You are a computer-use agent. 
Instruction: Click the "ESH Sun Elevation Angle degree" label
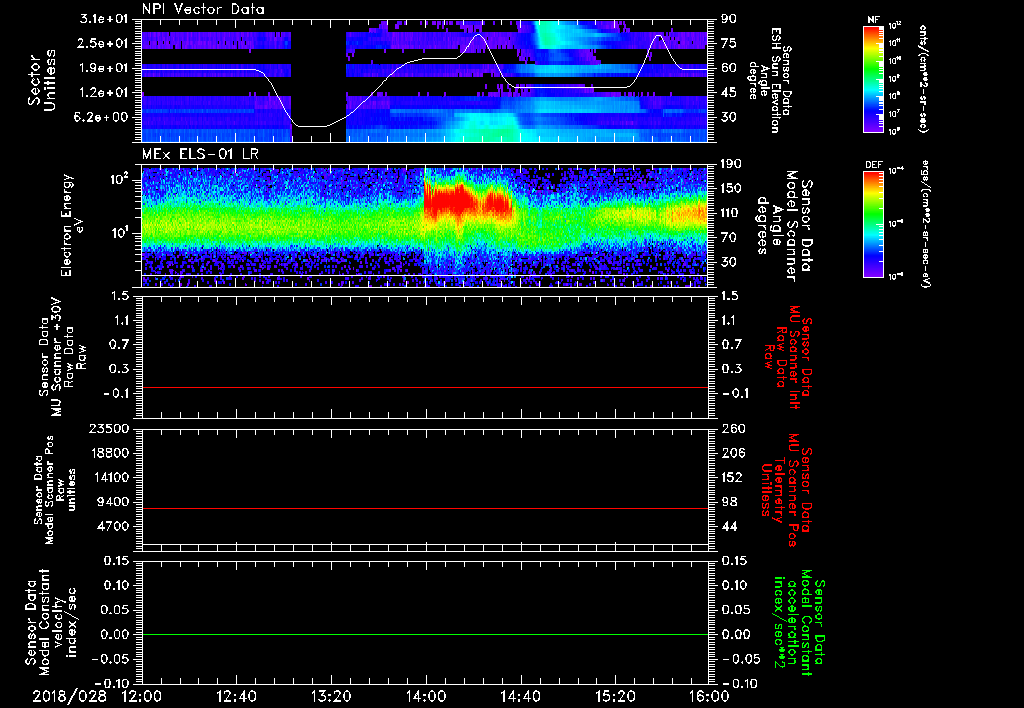tap(770, 80)
